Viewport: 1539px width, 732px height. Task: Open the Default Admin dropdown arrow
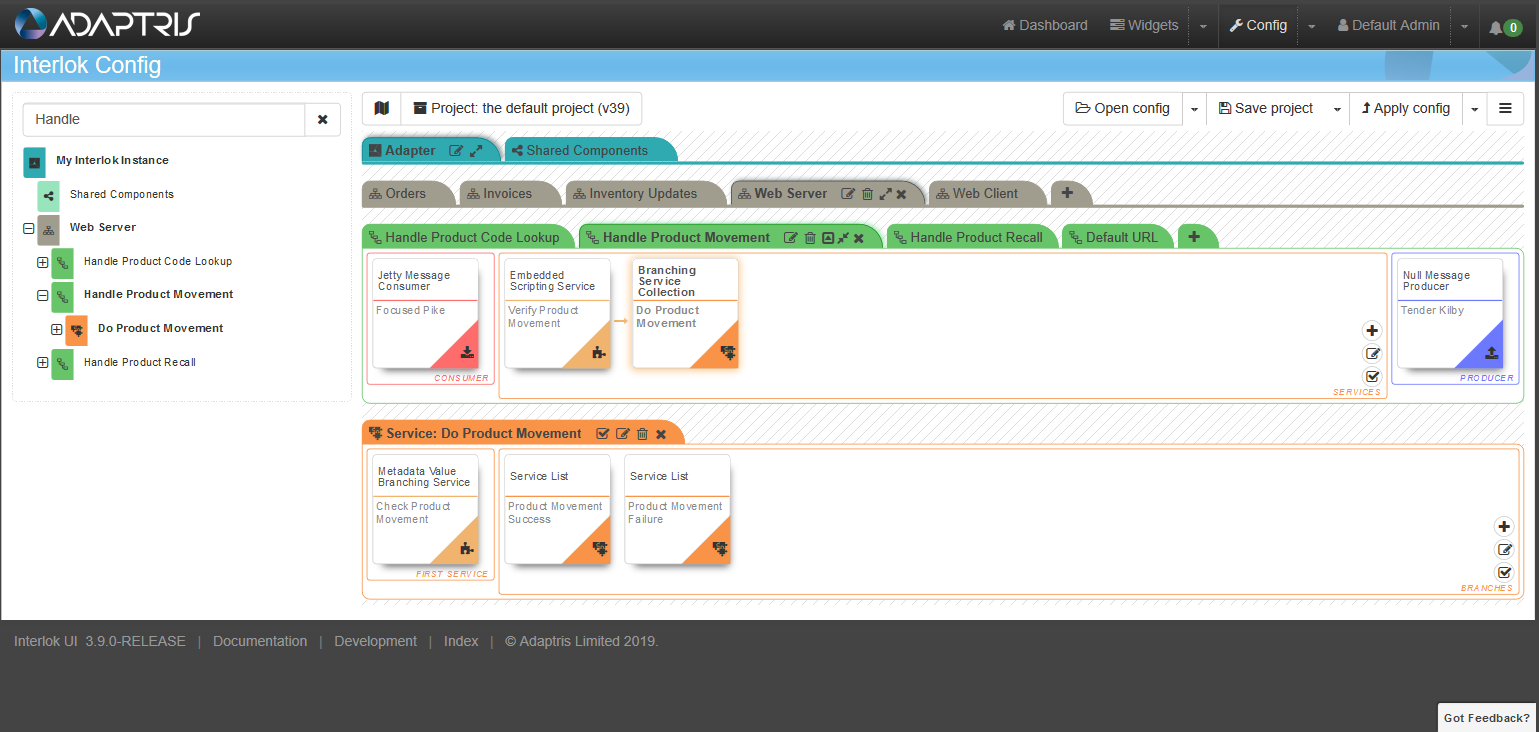coord(1464,26)
